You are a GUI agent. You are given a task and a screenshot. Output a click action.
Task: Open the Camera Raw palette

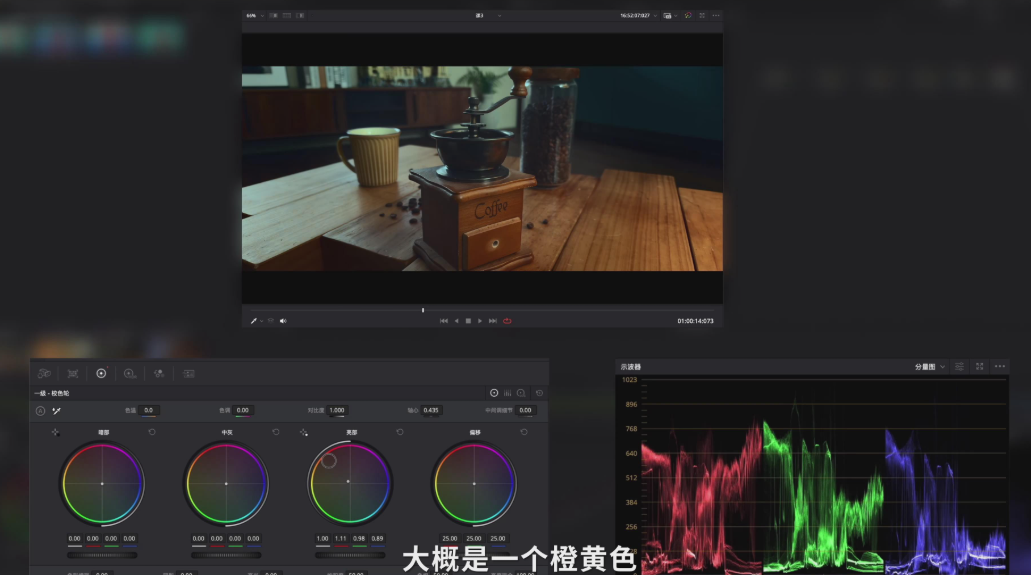point(44,373)
